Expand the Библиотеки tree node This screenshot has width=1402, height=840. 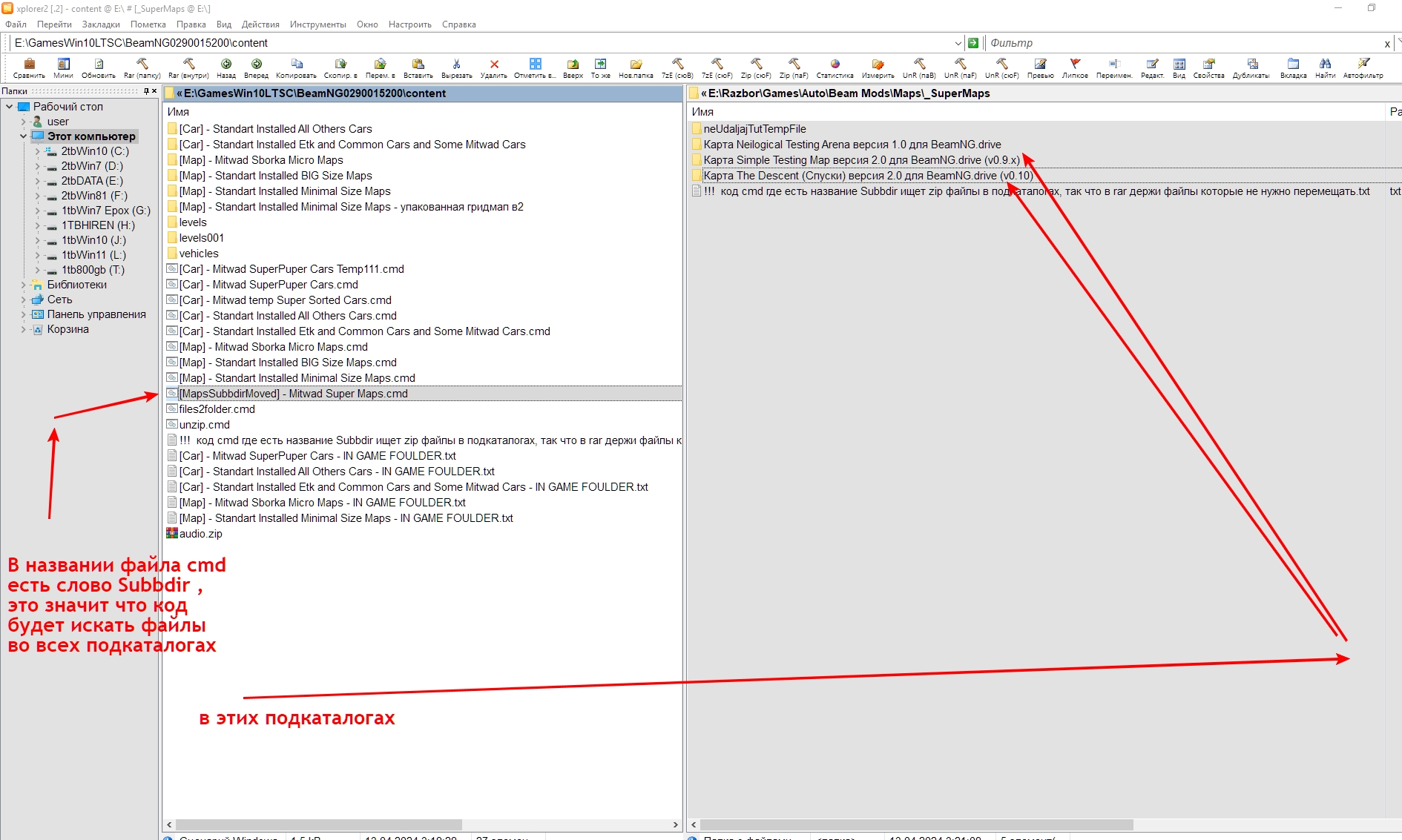coord(23,285)
